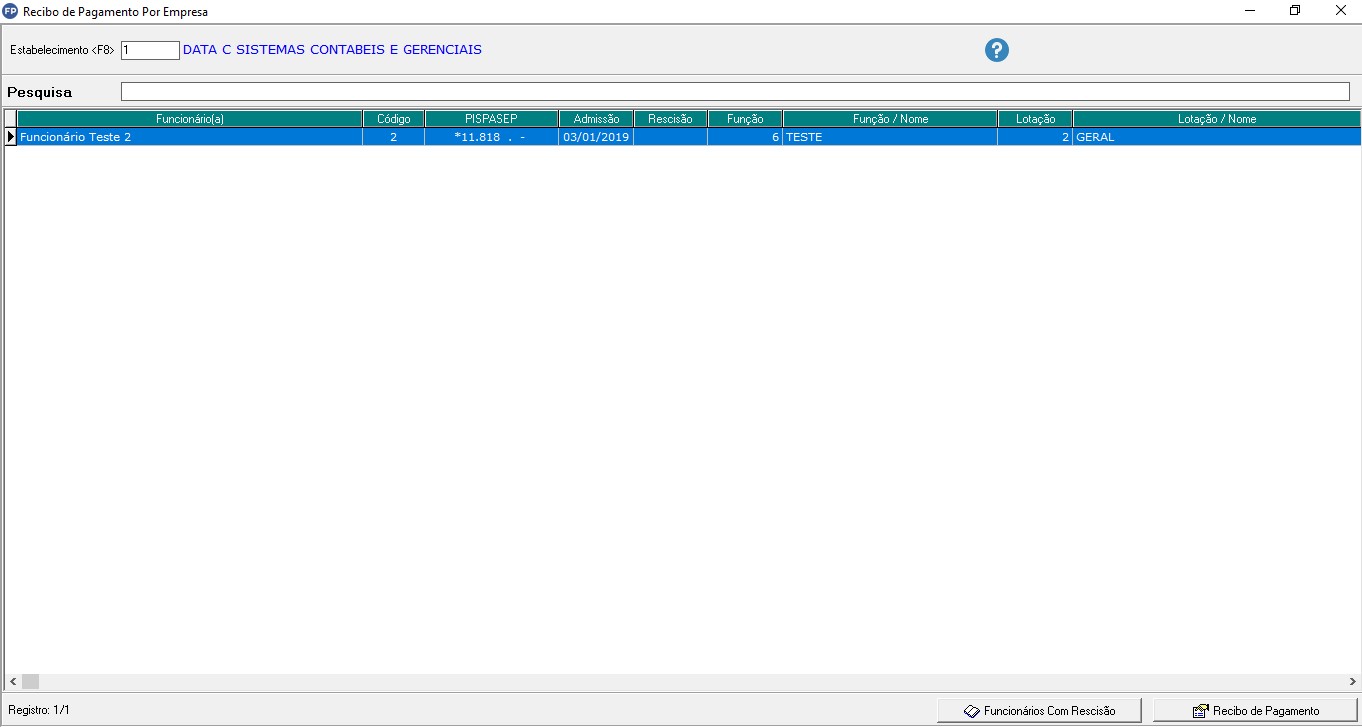This screenshot has height=727, width=1362.
Task: Click the Função / Nome column header
Action: (890, 119)
